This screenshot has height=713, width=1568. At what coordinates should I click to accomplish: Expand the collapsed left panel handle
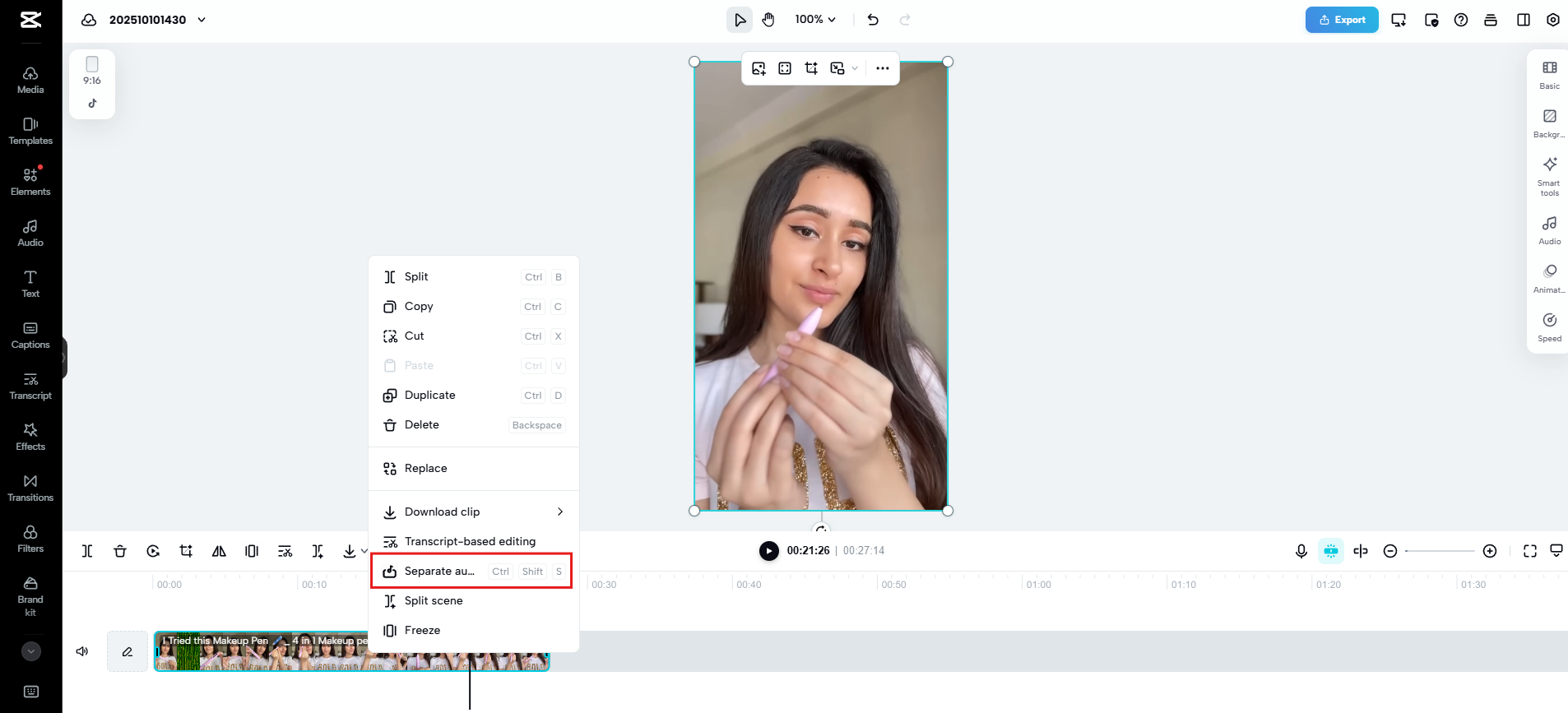click(x=64, y=358)
